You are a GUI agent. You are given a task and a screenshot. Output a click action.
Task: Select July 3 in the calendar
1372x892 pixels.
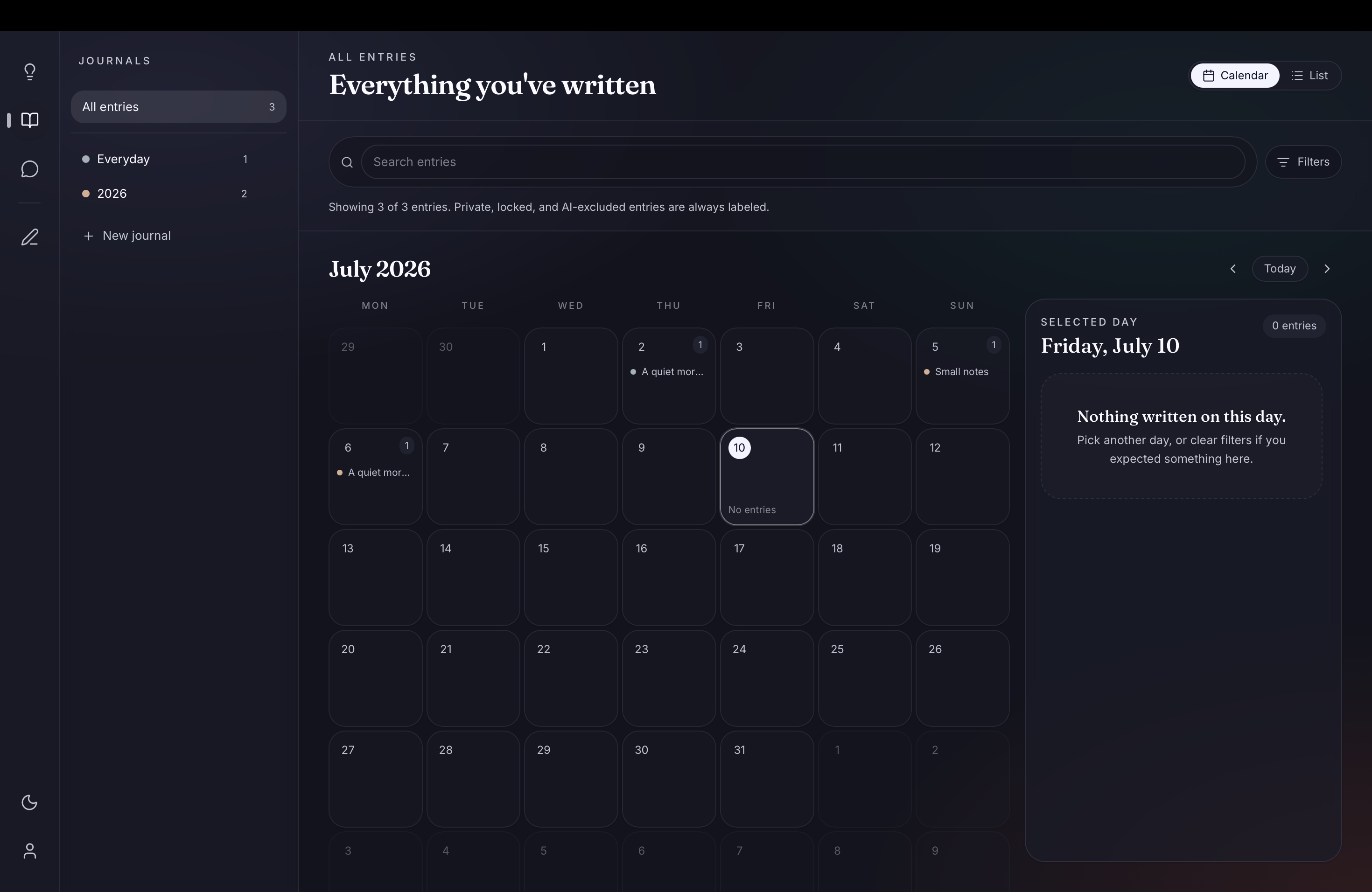(x=767, y=376)
